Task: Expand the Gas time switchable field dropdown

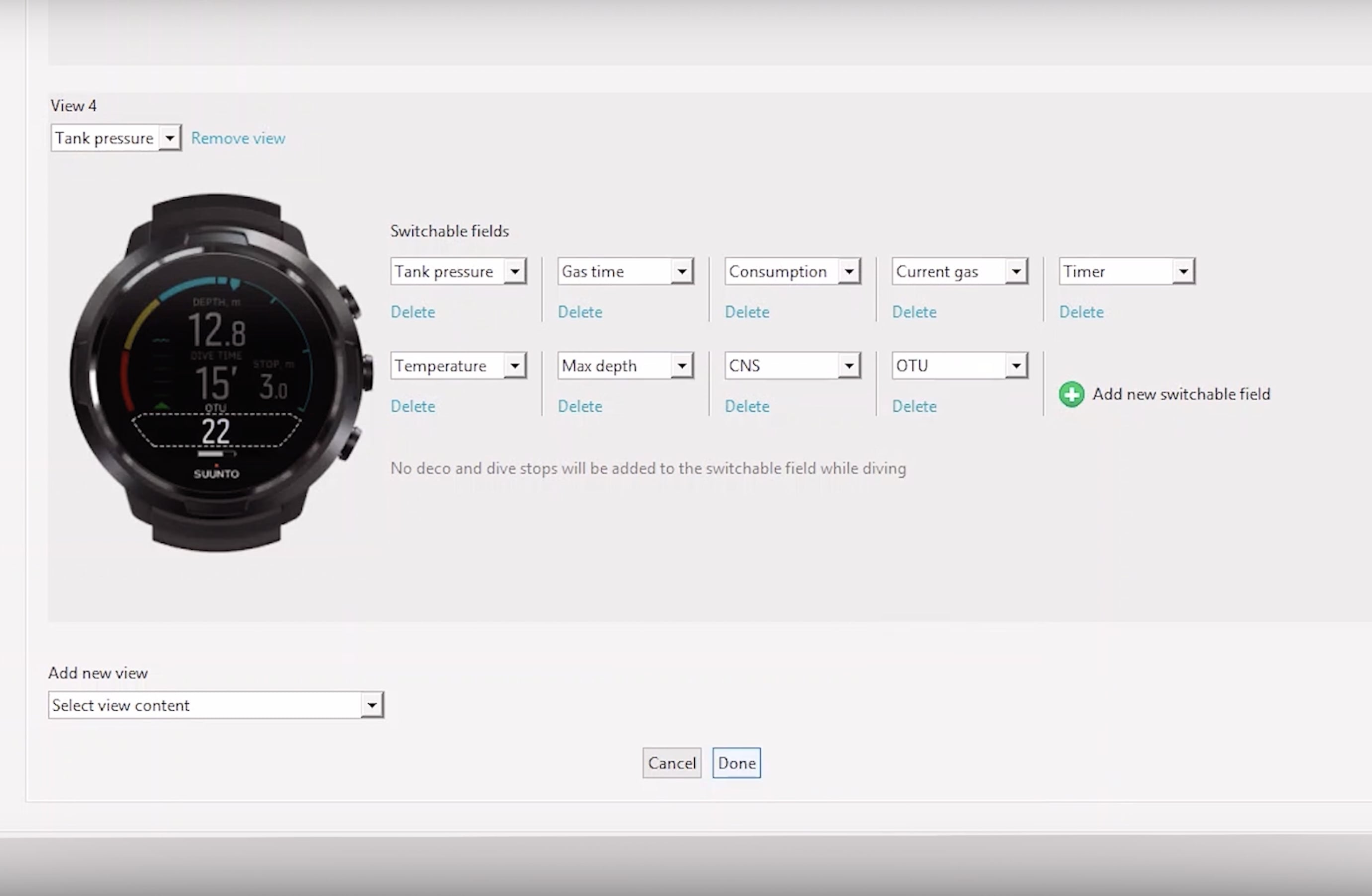Action: (681, 271)
